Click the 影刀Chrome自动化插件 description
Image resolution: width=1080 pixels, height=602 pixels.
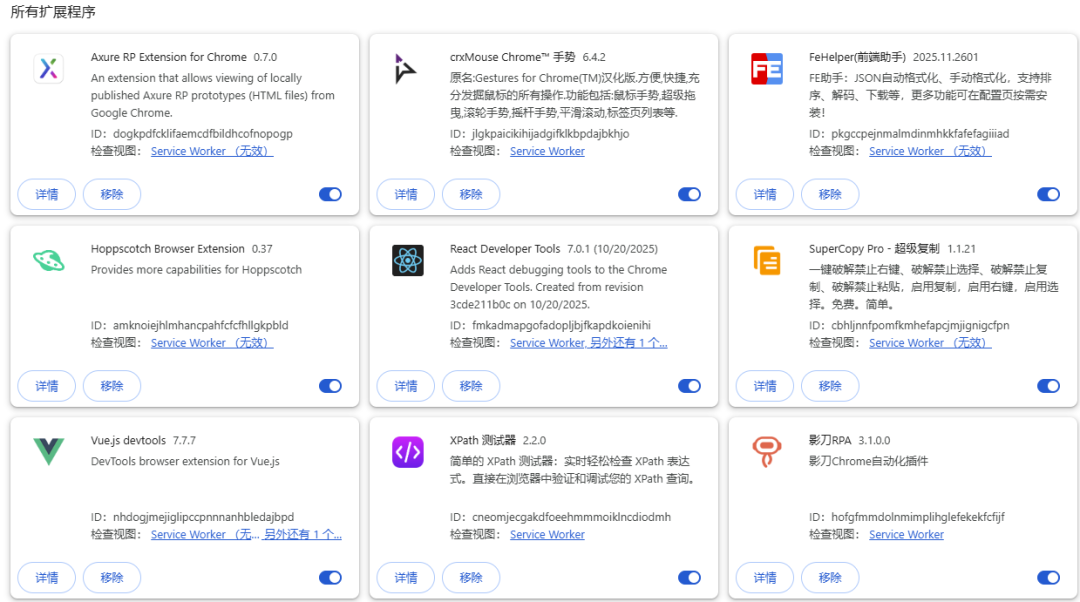click(868, 461)
